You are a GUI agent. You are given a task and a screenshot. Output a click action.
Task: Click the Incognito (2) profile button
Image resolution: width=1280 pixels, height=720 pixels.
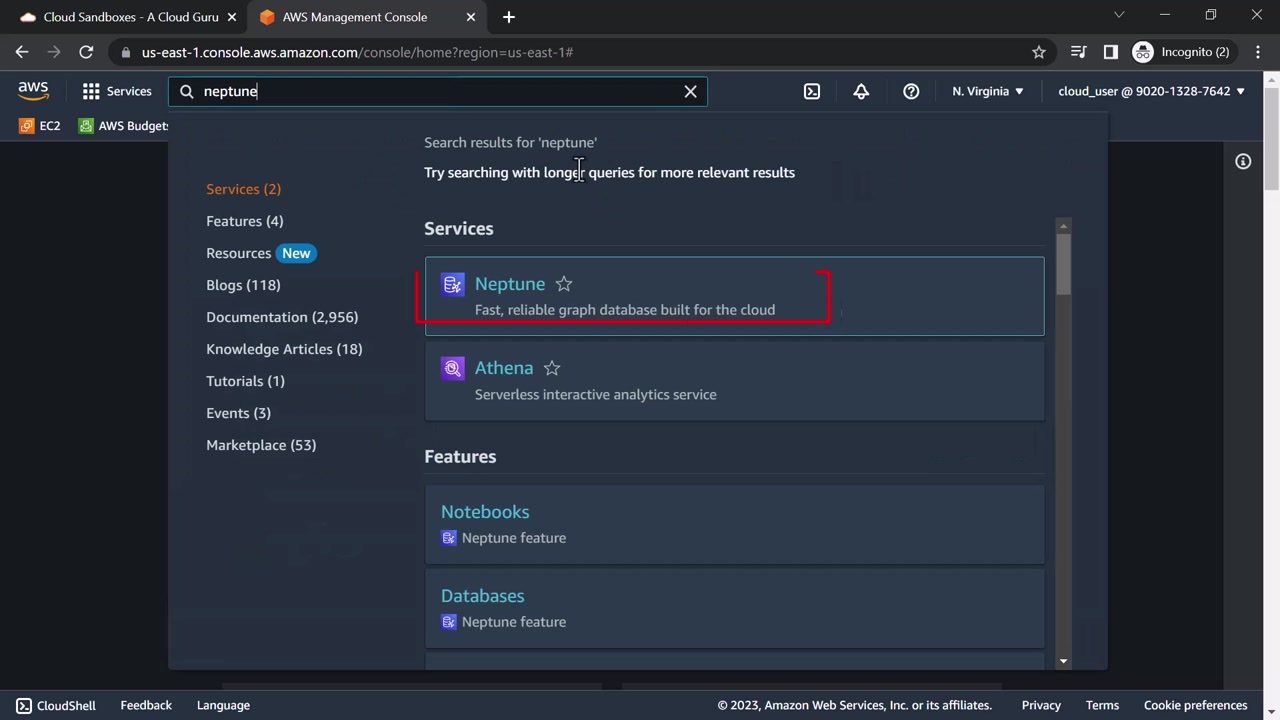[x=1180, y=52]
